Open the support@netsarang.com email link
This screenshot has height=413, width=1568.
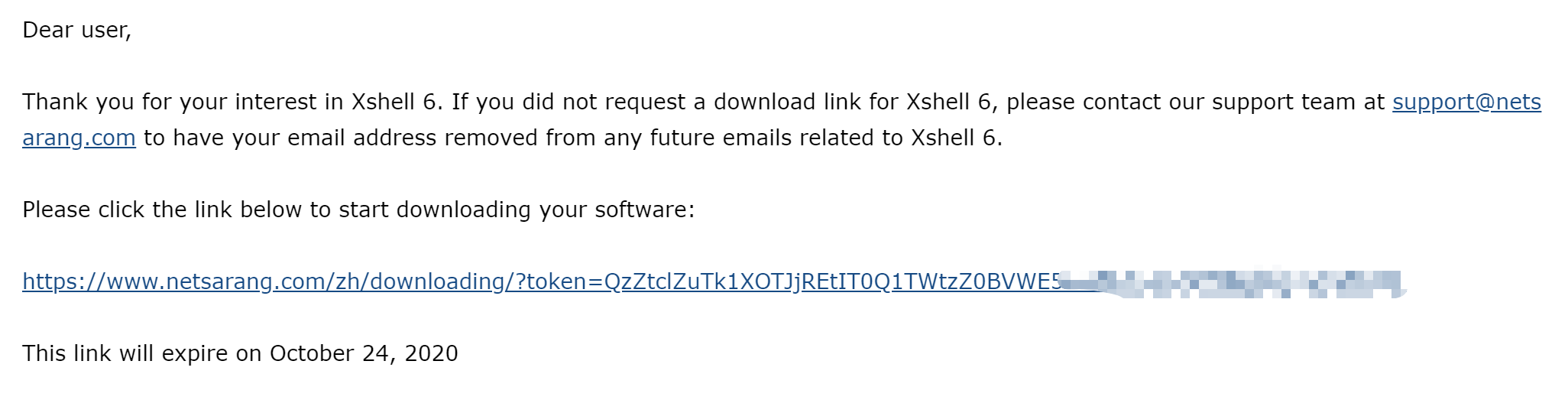click(x=1466, y=102)
